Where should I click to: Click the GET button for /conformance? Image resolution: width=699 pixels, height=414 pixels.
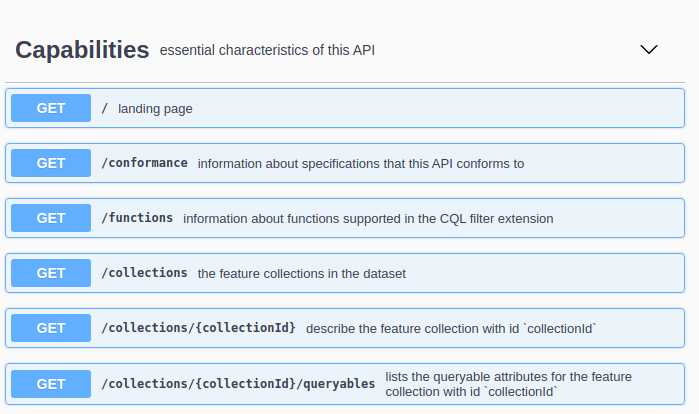pyautogui.click(x=51, y=163)
